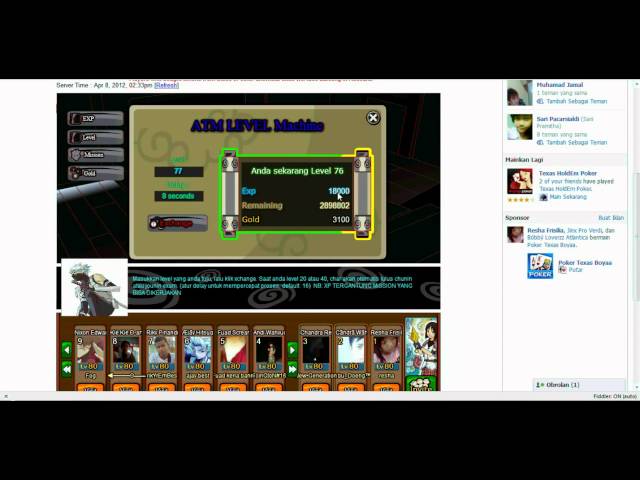Viewport: 640px width, 480px height.
Task: Jump to first friends with double left arrow
Action: (x=67, y=369)
